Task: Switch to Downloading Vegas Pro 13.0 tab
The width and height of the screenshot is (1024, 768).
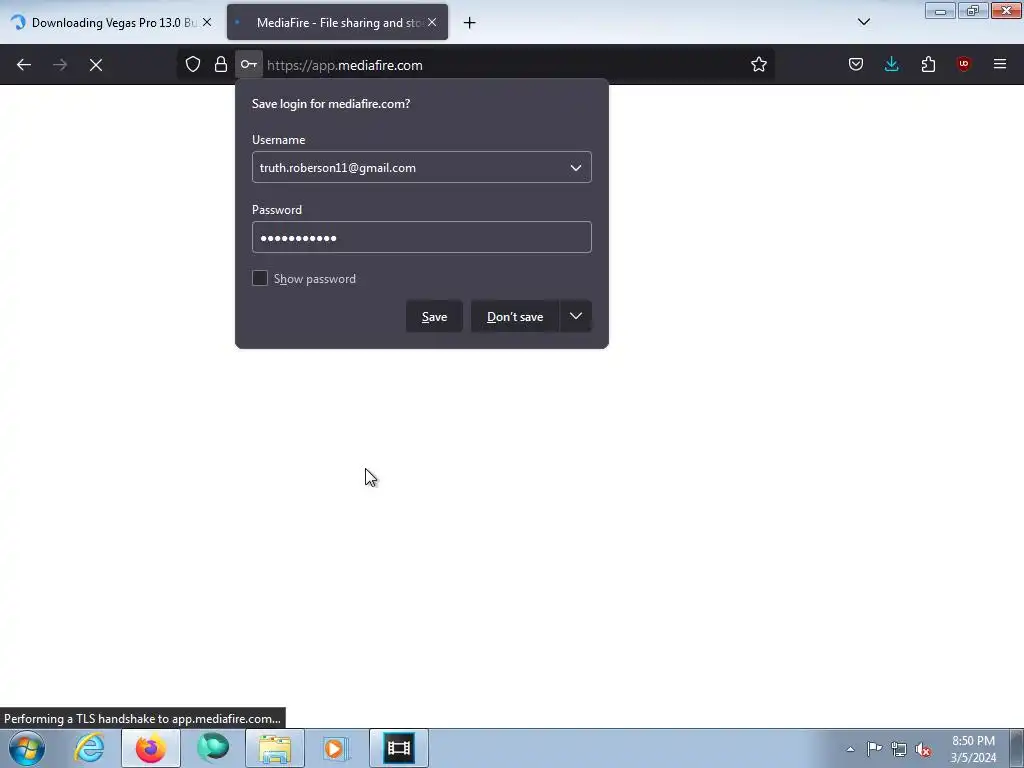Action: [111, 22]
